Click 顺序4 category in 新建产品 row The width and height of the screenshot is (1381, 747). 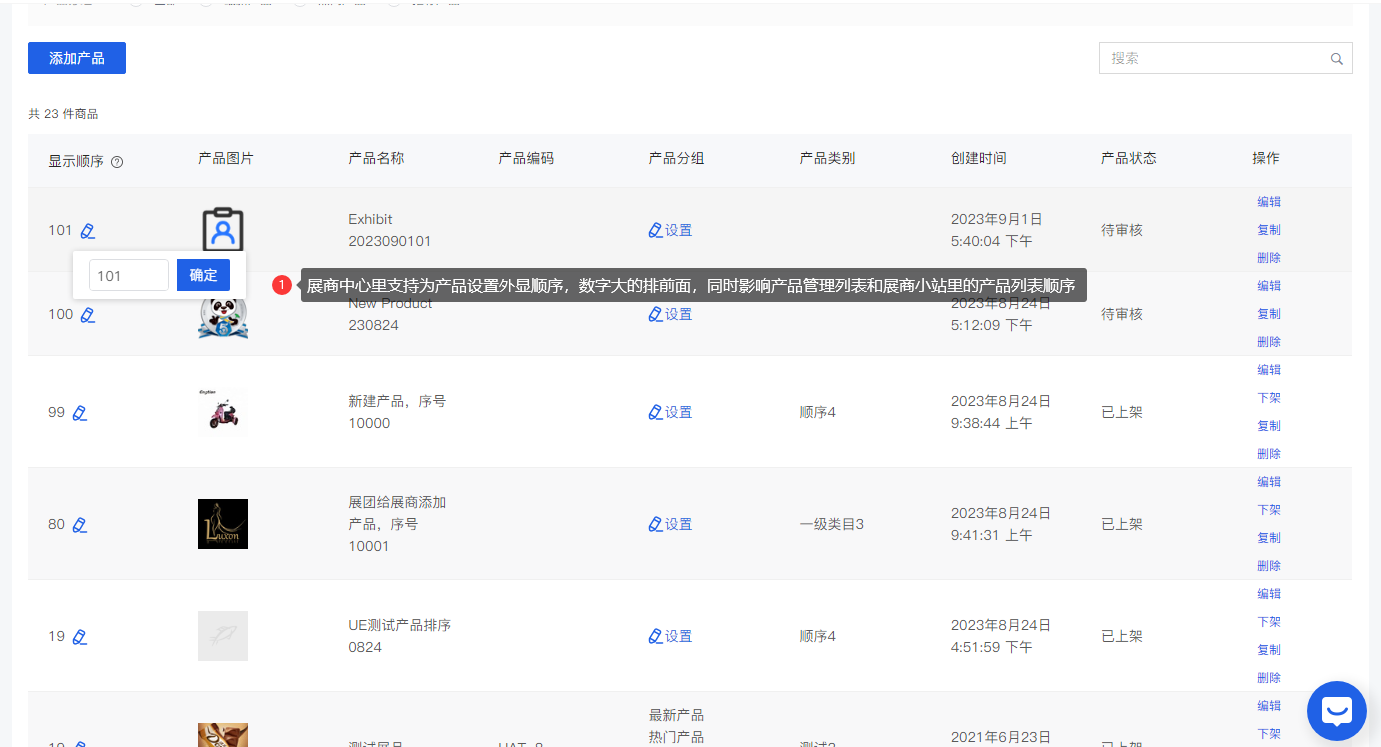[818, 412]
